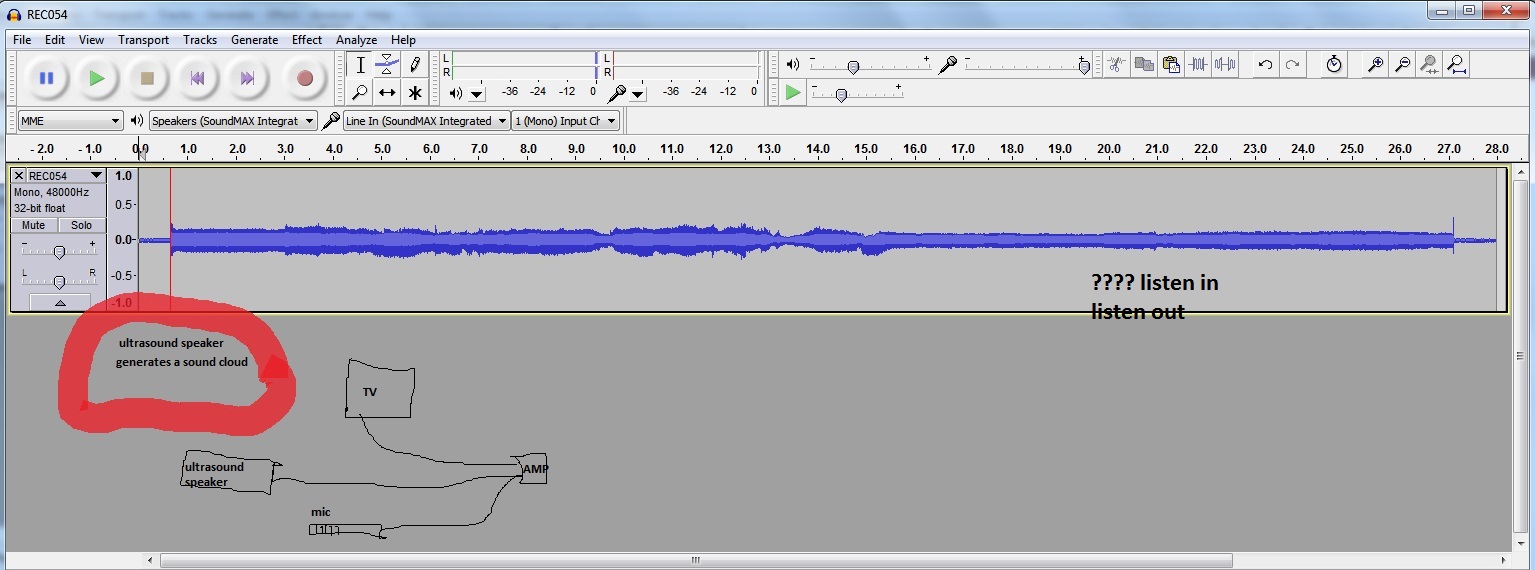Click the Zoom In magnifier icon
Image resolution: width=1535 pixels, height=570 pixels.
[x=1376, y=65]
